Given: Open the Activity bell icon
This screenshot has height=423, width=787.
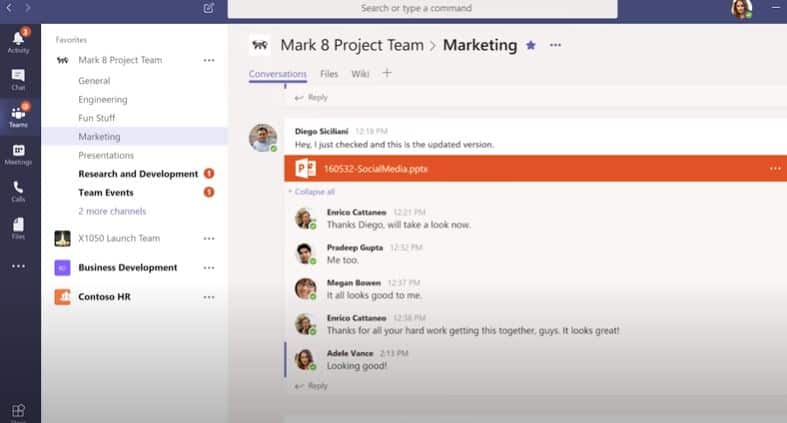Looking at the screenshot, I should 18,41.
